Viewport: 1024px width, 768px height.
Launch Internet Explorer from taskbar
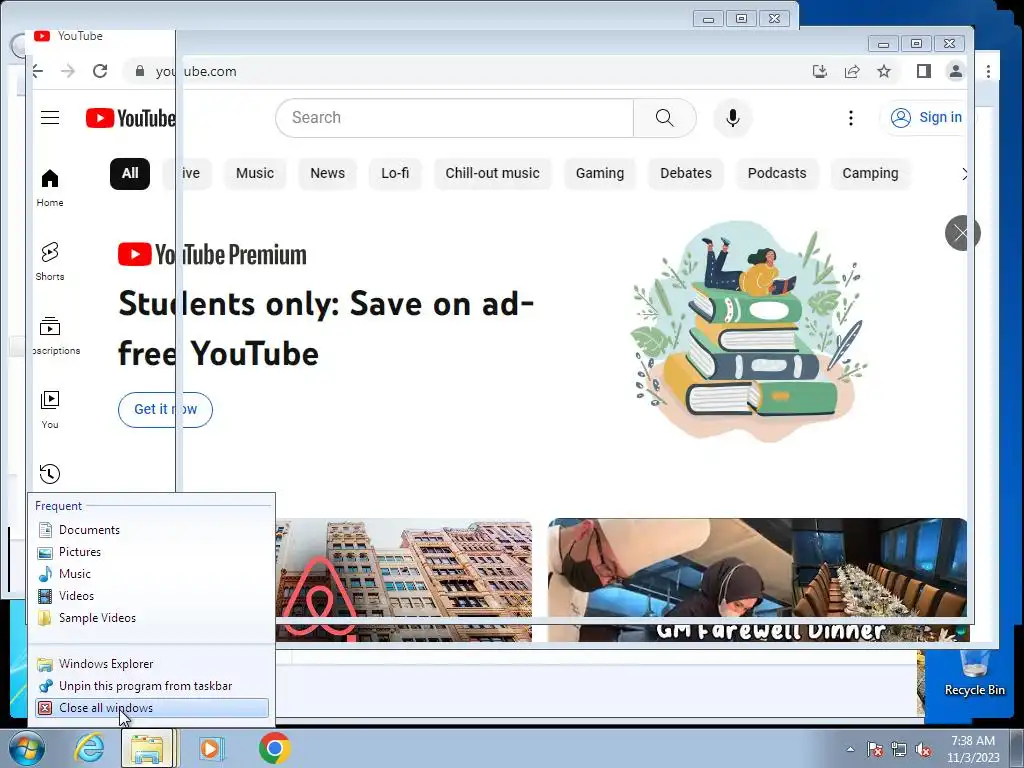pyautogui.click(x=89, y=748)
